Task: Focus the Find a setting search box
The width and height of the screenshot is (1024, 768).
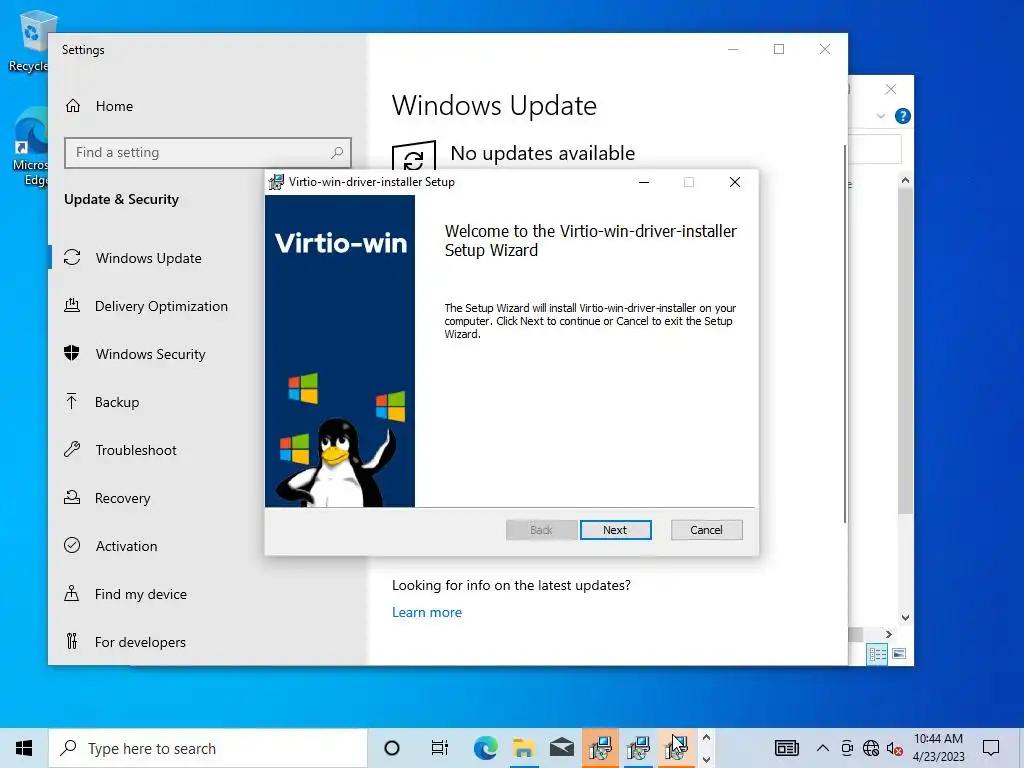Action: [208, 153]
